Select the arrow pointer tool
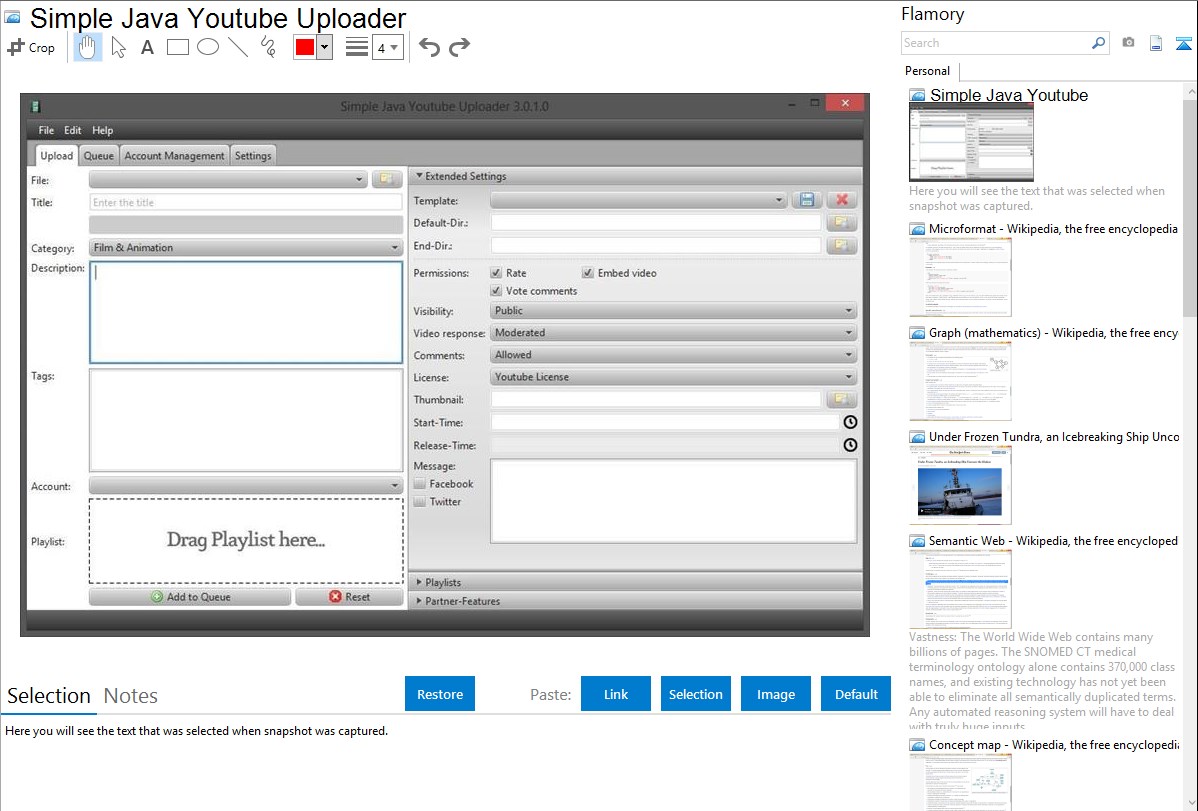Screen dimensions: 1198x811 pos(118,47)
